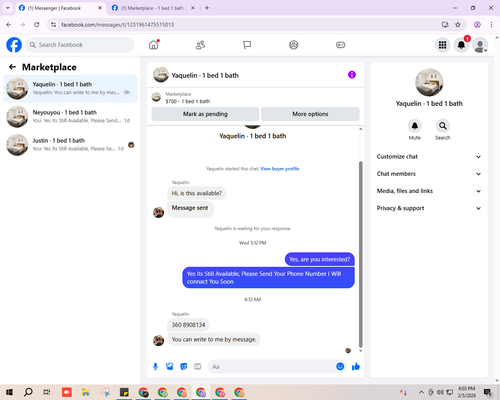Click the "Hi, is this available?" message

coord(197,193)
